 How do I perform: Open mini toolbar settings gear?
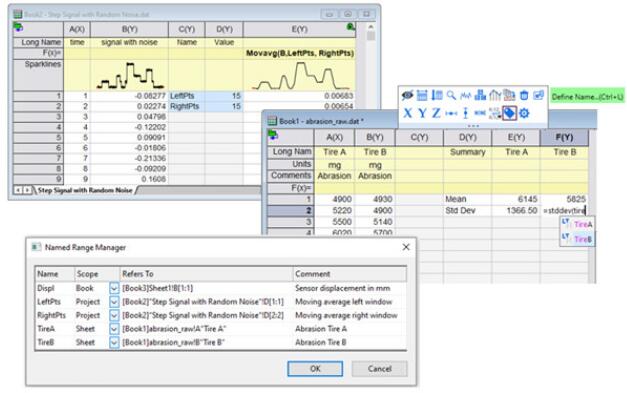[524, 113]
